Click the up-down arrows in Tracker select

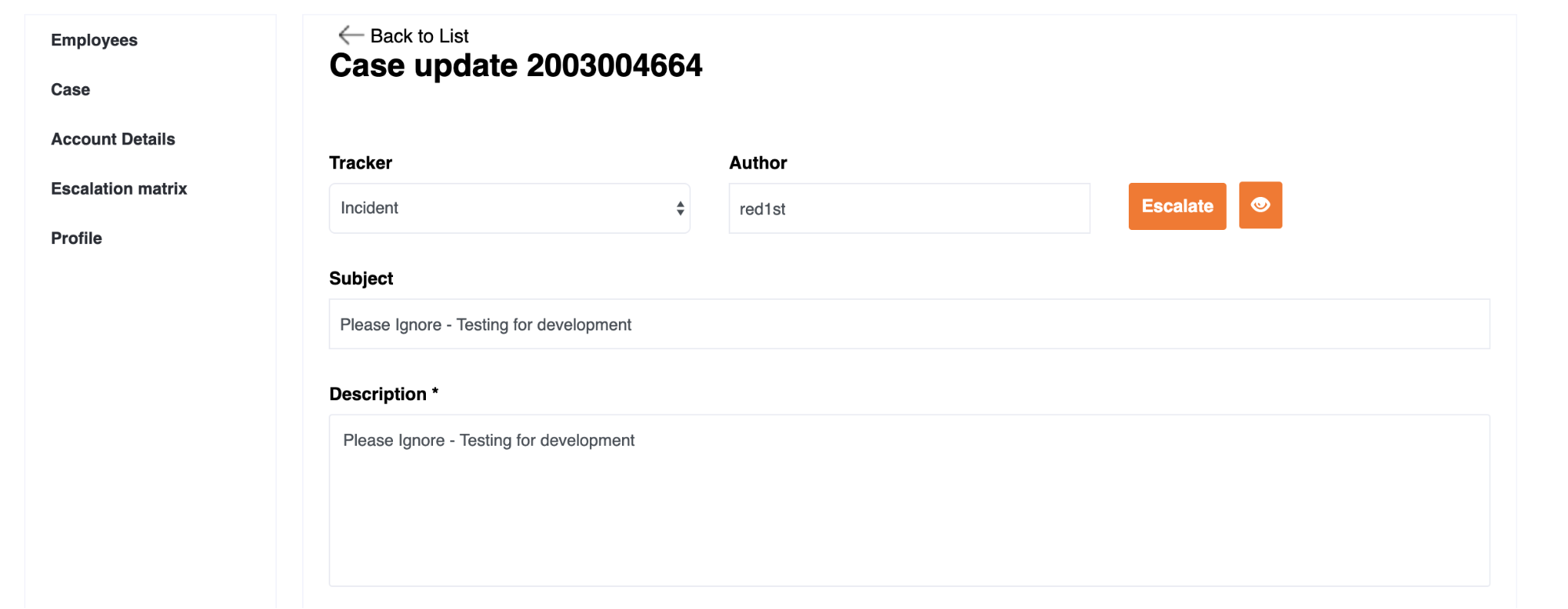coord(680,208)
